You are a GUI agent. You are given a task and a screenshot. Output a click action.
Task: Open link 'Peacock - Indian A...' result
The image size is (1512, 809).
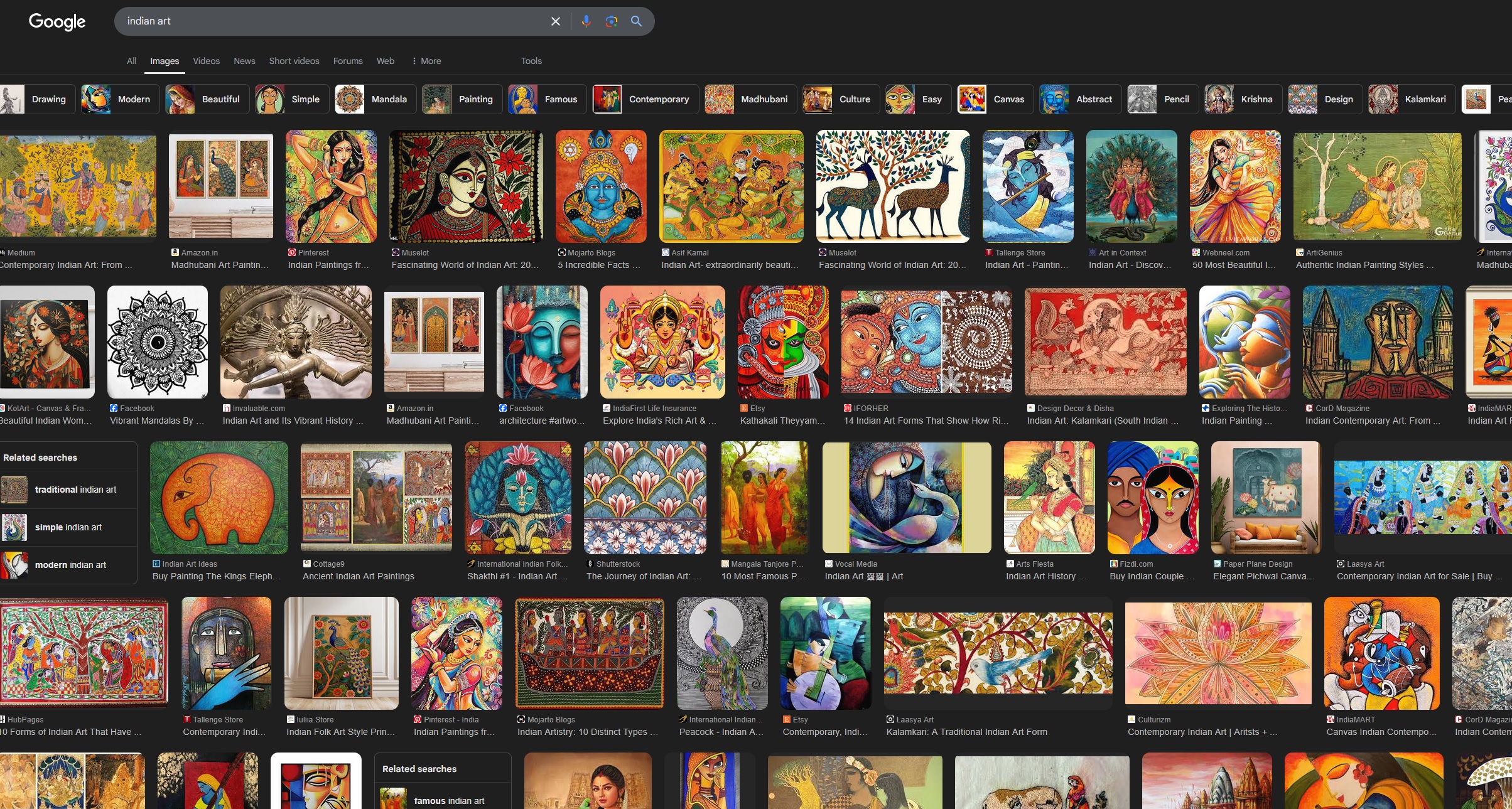[x=721, y=732]
